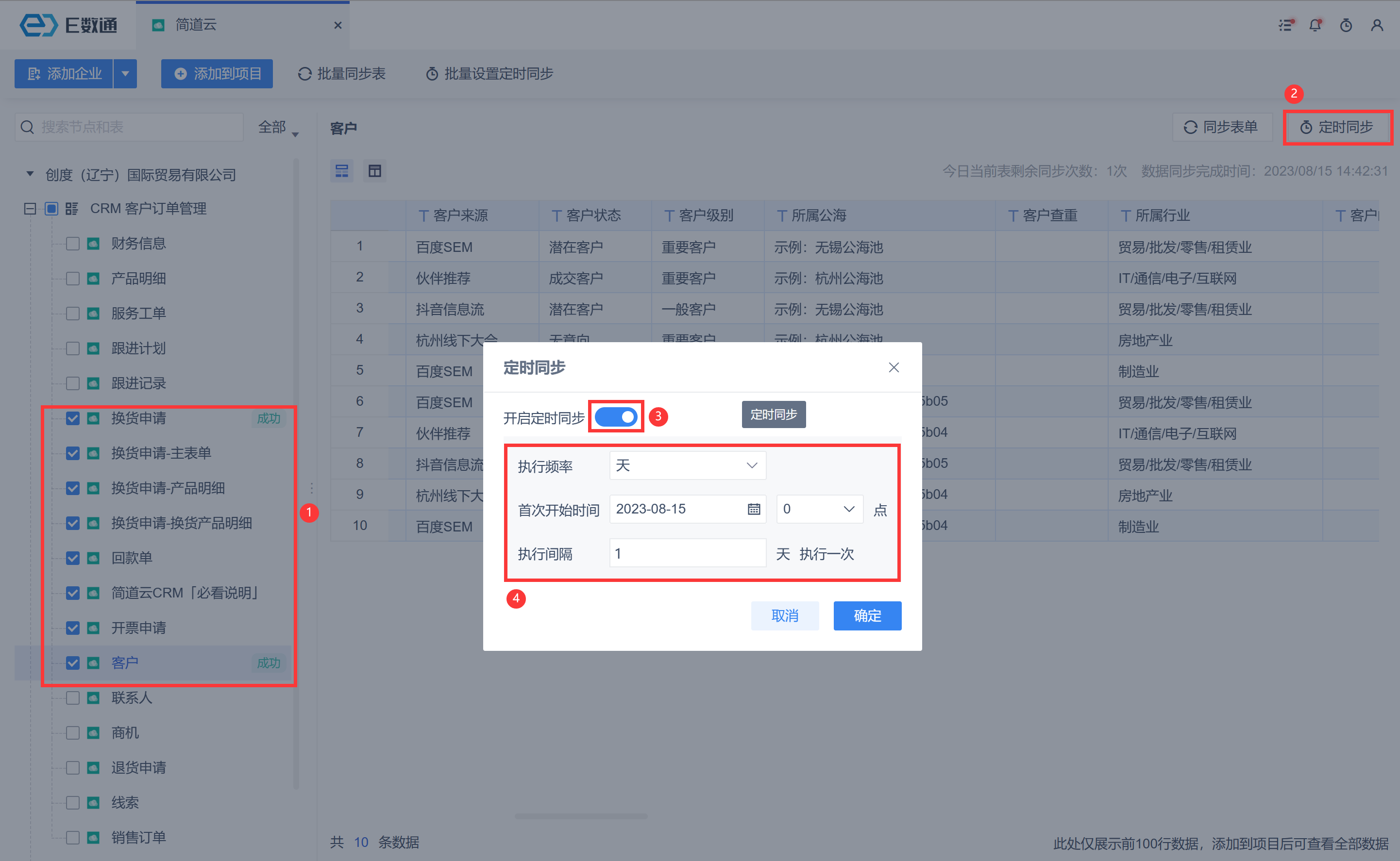Close the 定时同步 dialog with X
The height and width of the screenshot is (861, 1400).
[x=894, y=368]
